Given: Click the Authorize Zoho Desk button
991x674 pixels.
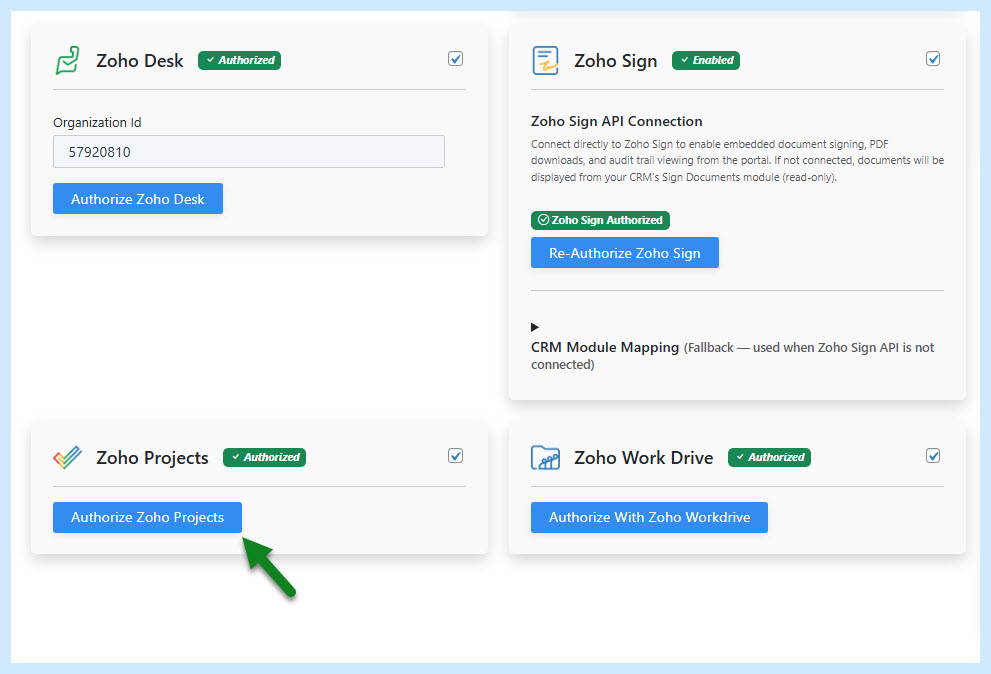Looking at the screenshot, I should [138, 199].
